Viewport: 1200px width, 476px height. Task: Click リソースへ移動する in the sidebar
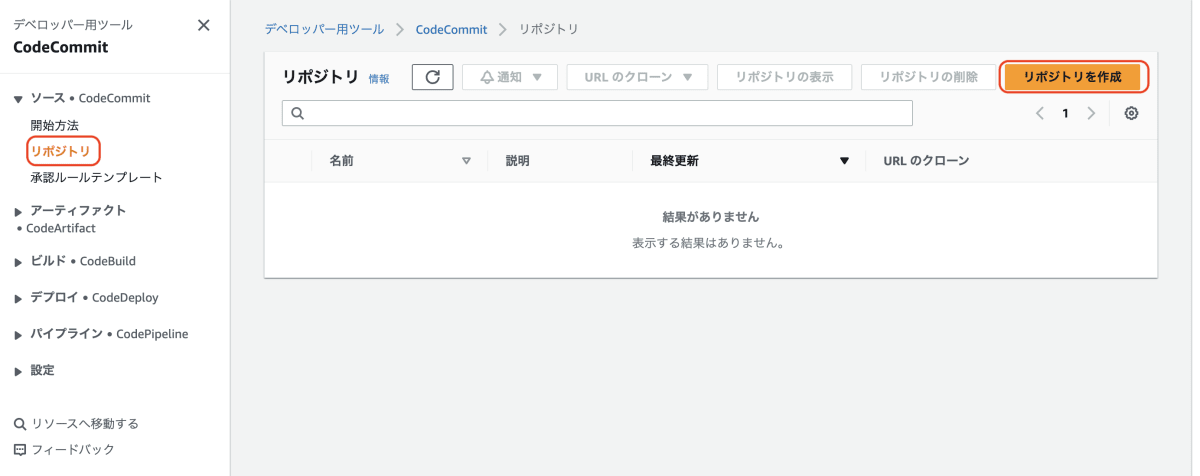pyautogui.click(x=85, y=424)
